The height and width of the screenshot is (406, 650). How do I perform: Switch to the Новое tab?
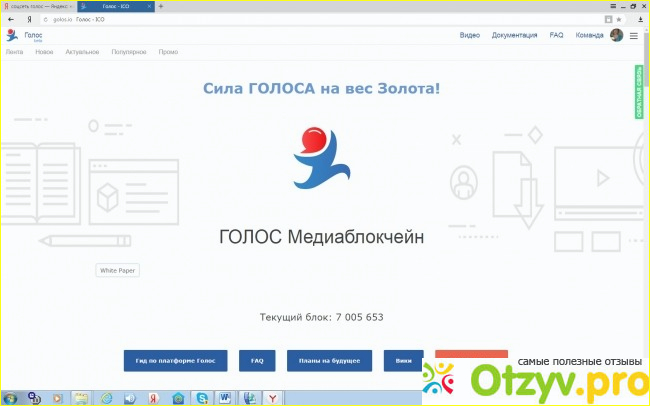tap(44, 51)
